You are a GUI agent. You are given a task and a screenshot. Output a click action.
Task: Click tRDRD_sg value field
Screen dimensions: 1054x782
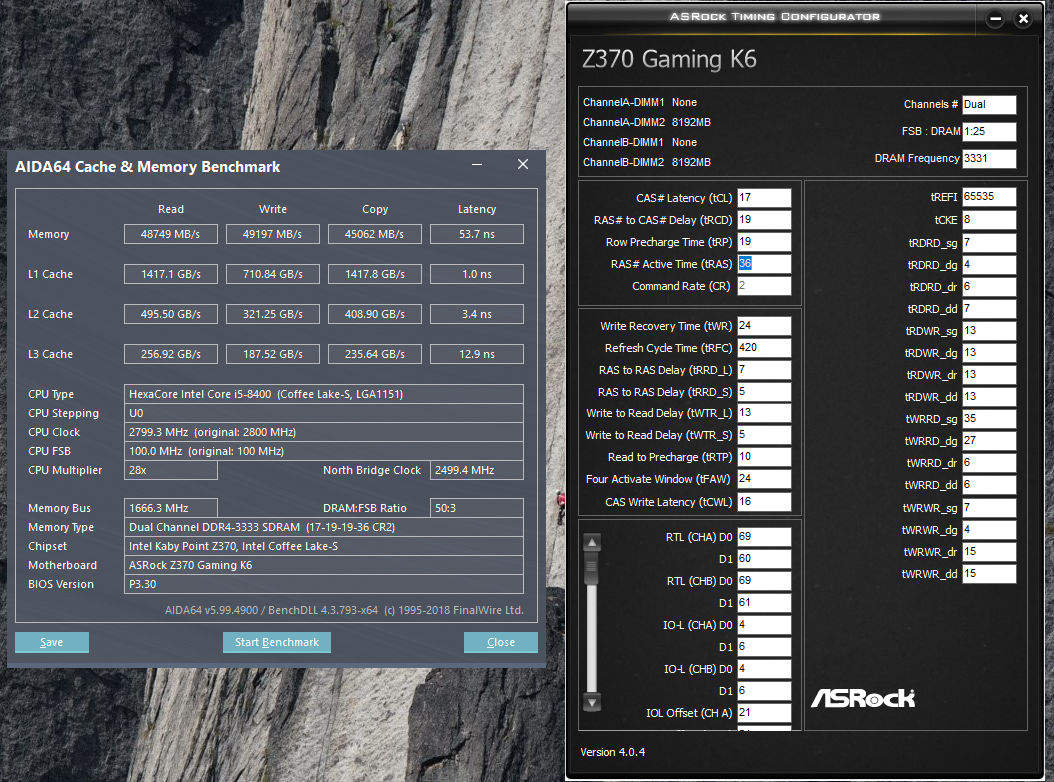pos(989,243)
